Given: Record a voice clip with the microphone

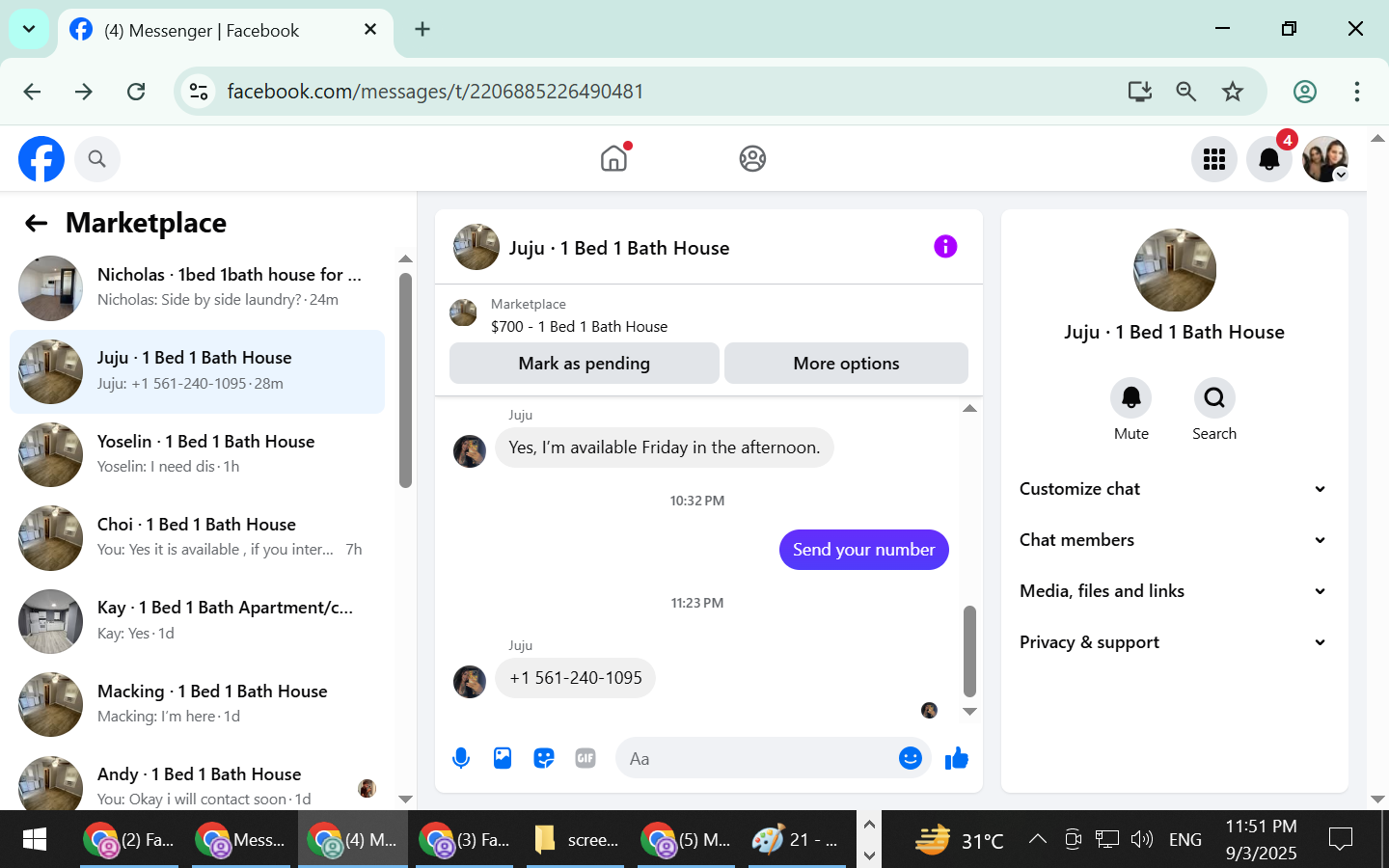Looking at the screenshot, I should coord(461,759).
